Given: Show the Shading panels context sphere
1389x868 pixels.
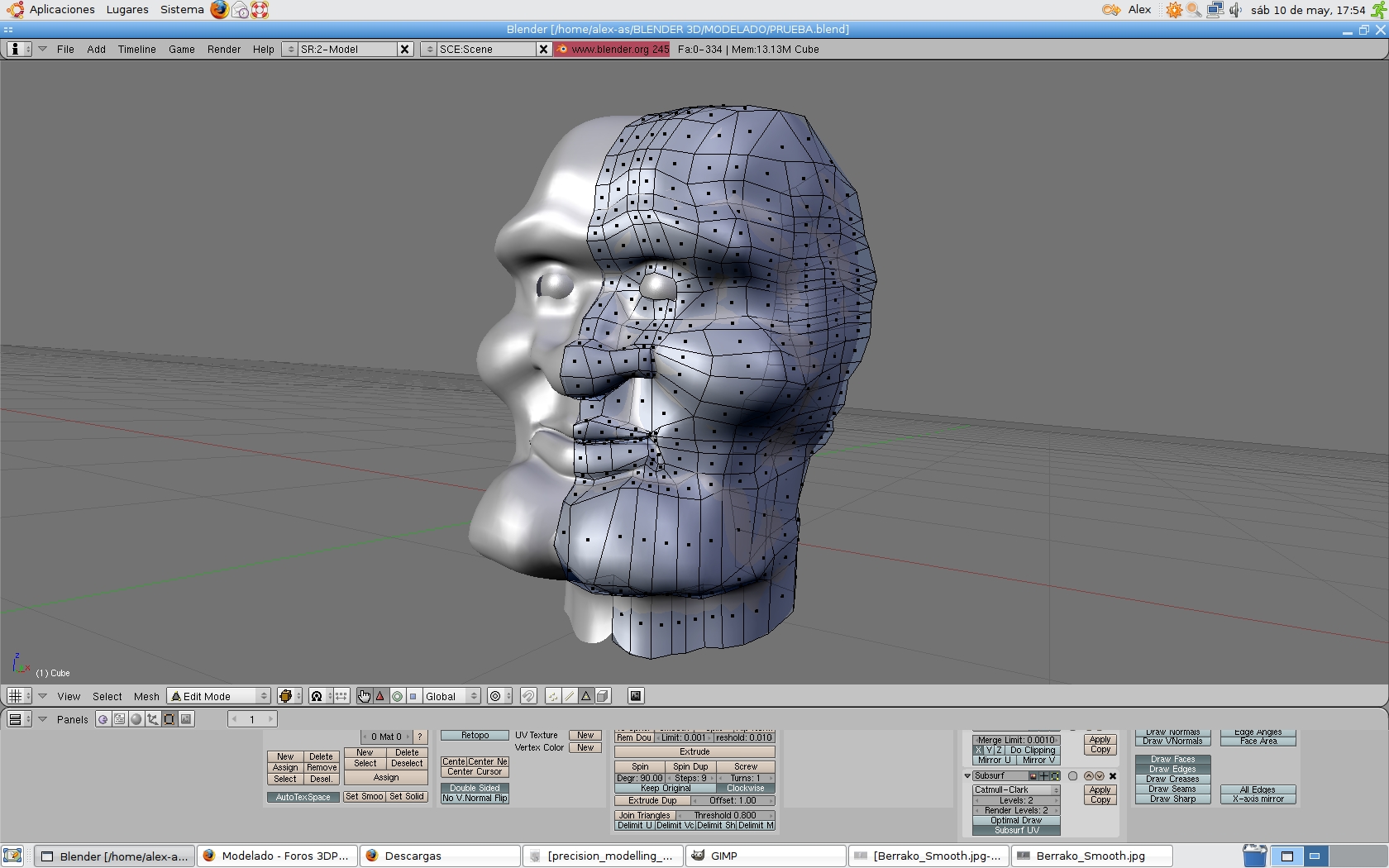Looking at the screenshot, I should tap(136, 719).
